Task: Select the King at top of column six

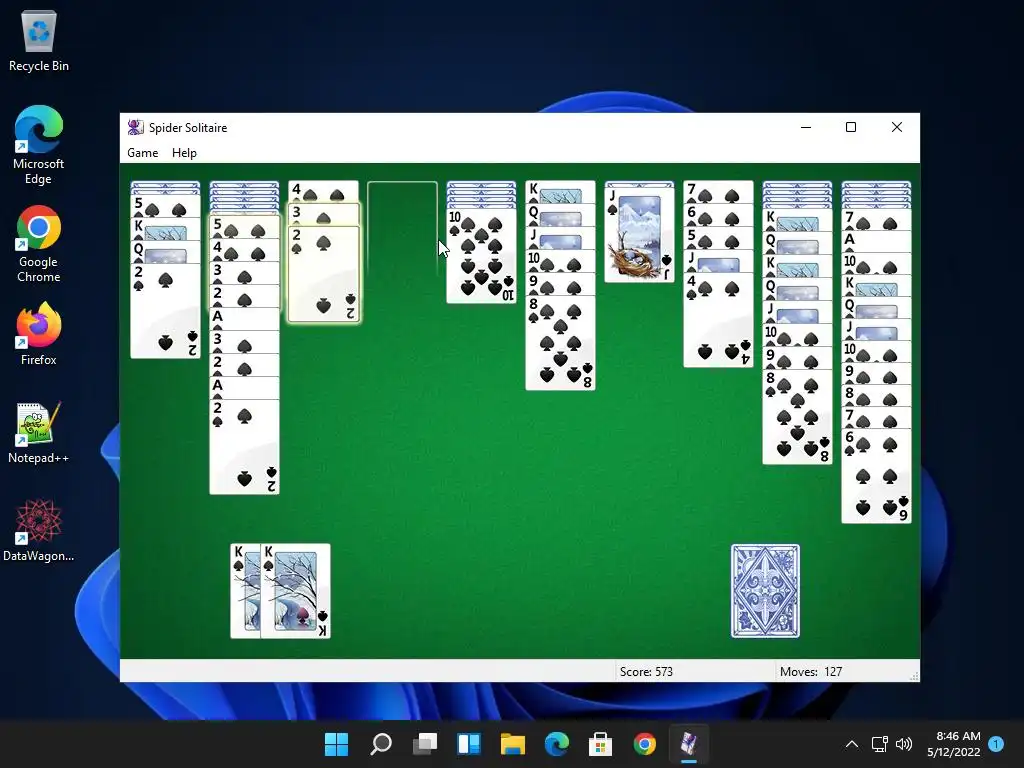Action: tap(560, 191)
